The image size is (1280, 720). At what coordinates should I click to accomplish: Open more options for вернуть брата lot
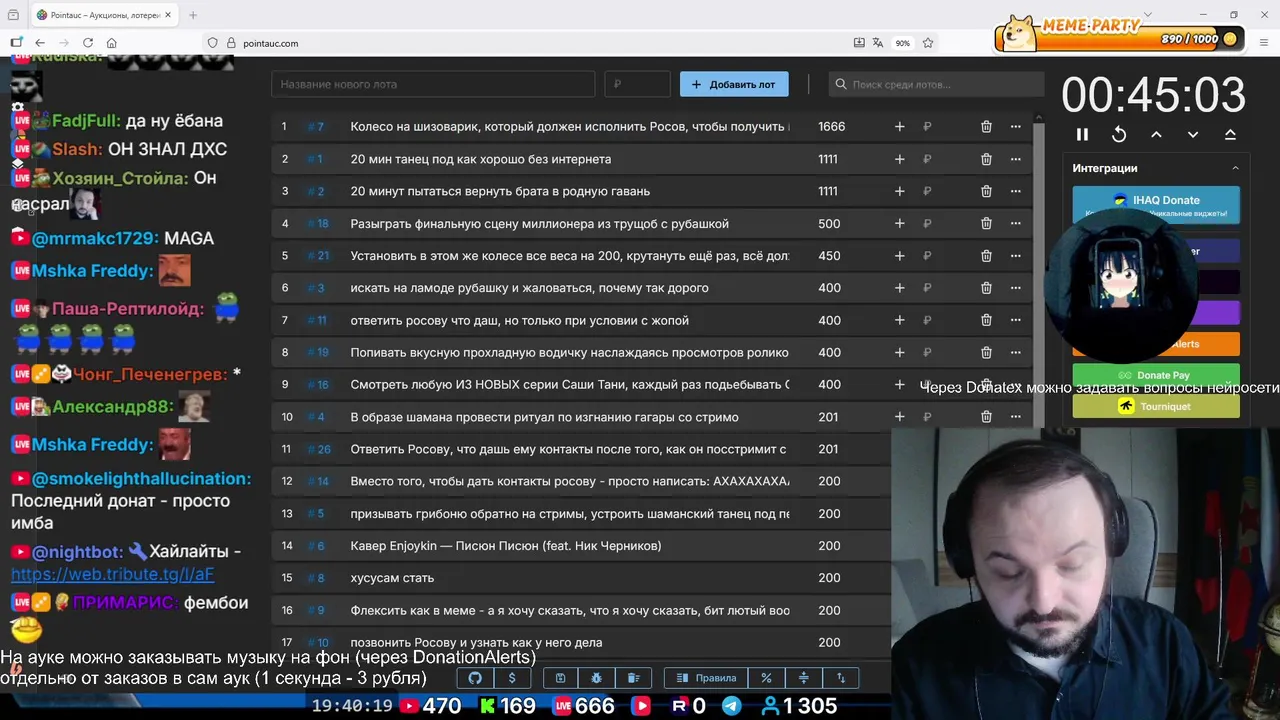(x=1015, y=191)
